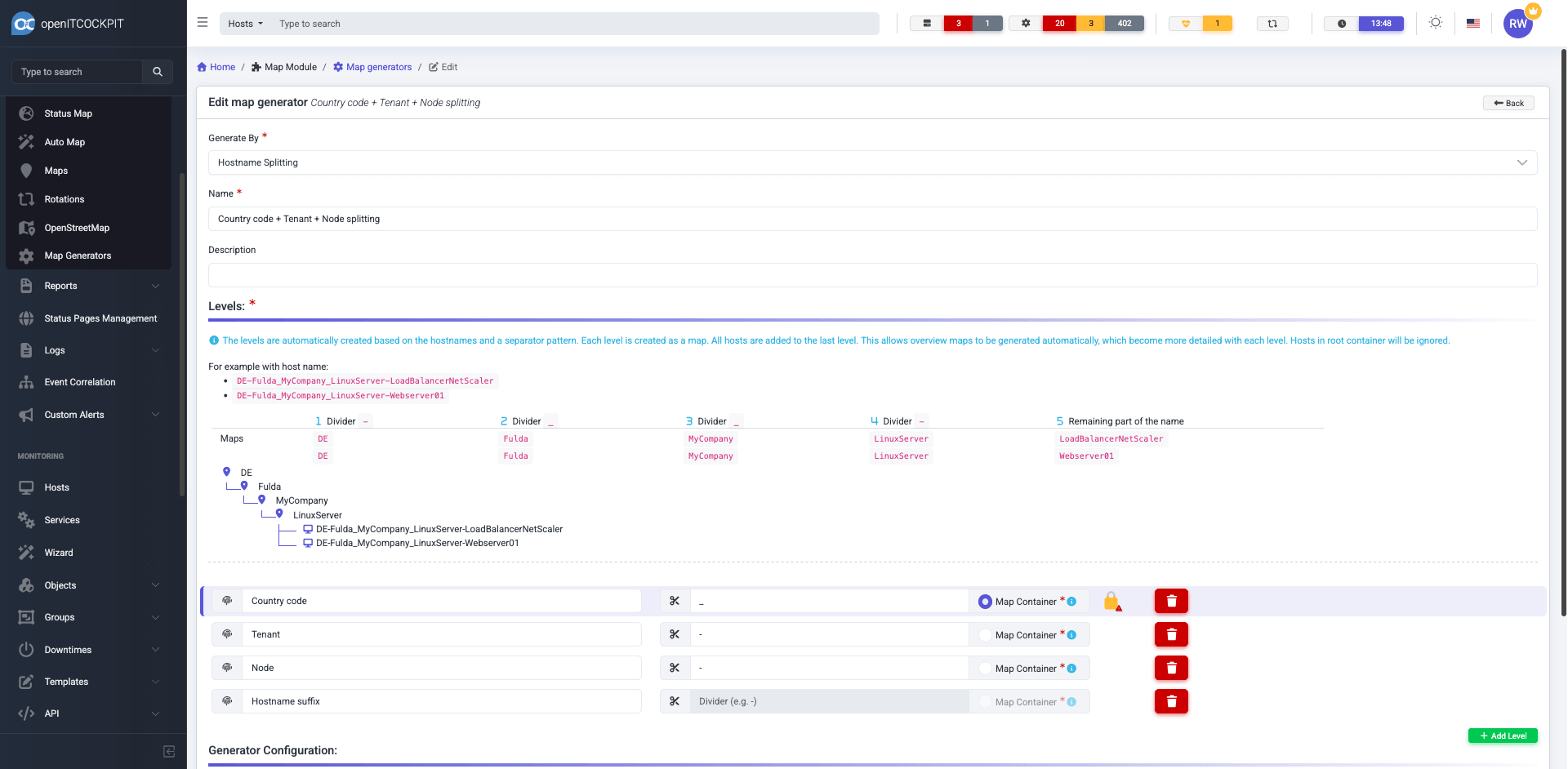Click the Add Level button

1502,736
